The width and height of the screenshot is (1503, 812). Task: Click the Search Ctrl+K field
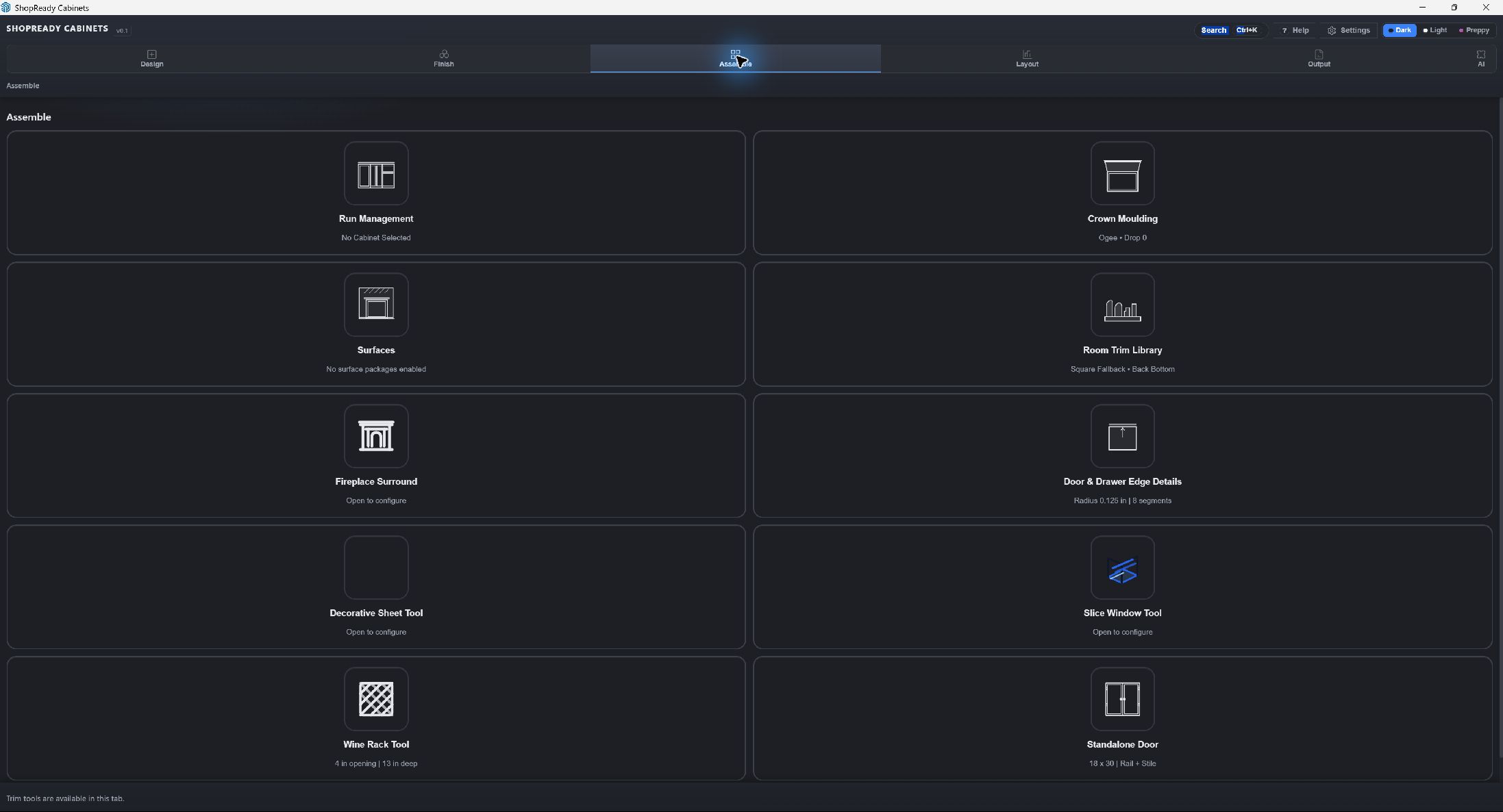[x=1230, y=30]
